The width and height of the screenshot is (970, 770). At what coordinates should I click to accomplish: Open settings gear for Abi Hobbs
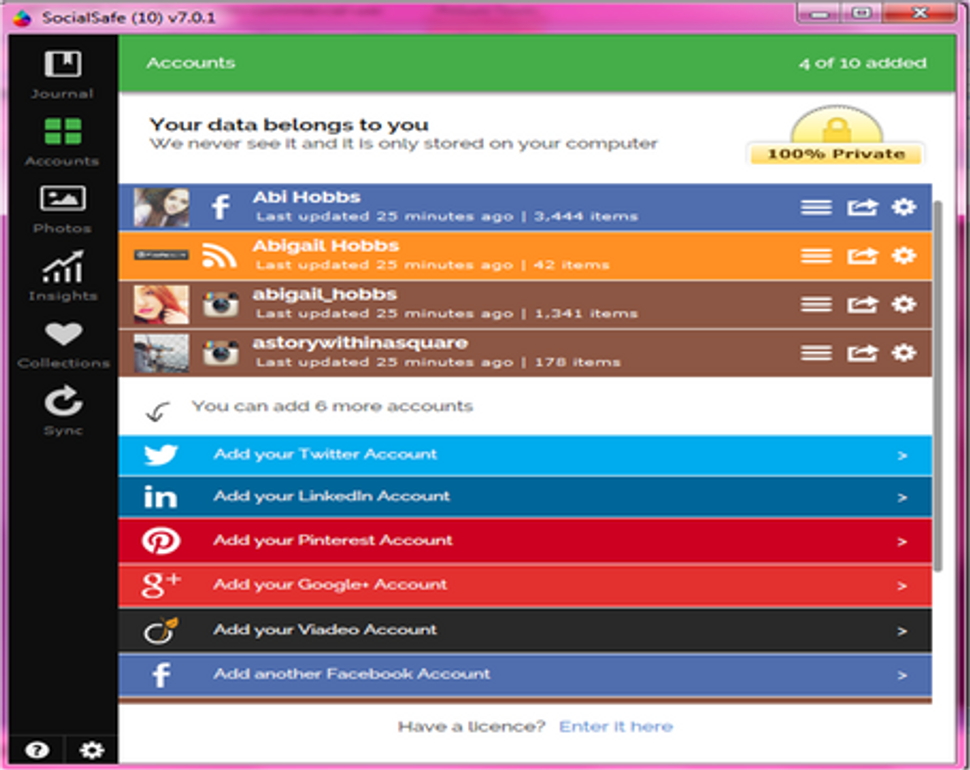pyautogui.click(x=904, y=207)
